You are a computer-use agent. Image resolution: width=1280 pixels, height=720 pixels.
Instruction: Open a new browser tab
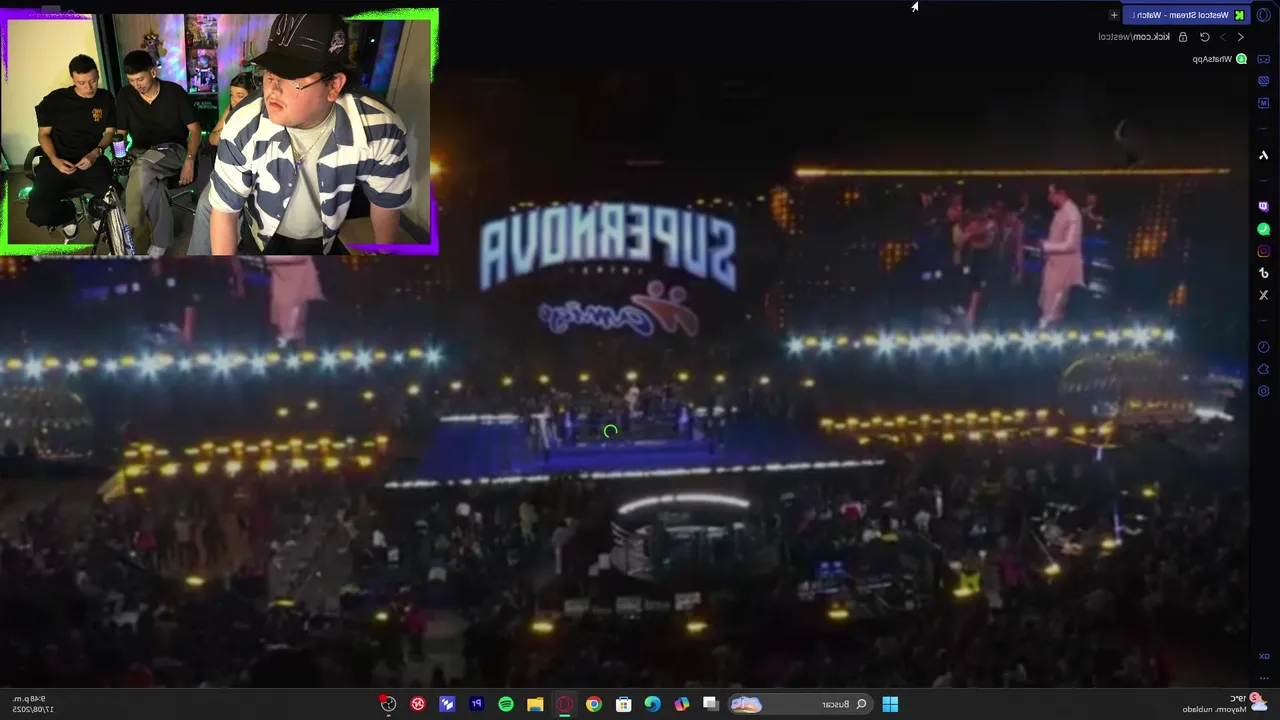tap(1114, 15)
